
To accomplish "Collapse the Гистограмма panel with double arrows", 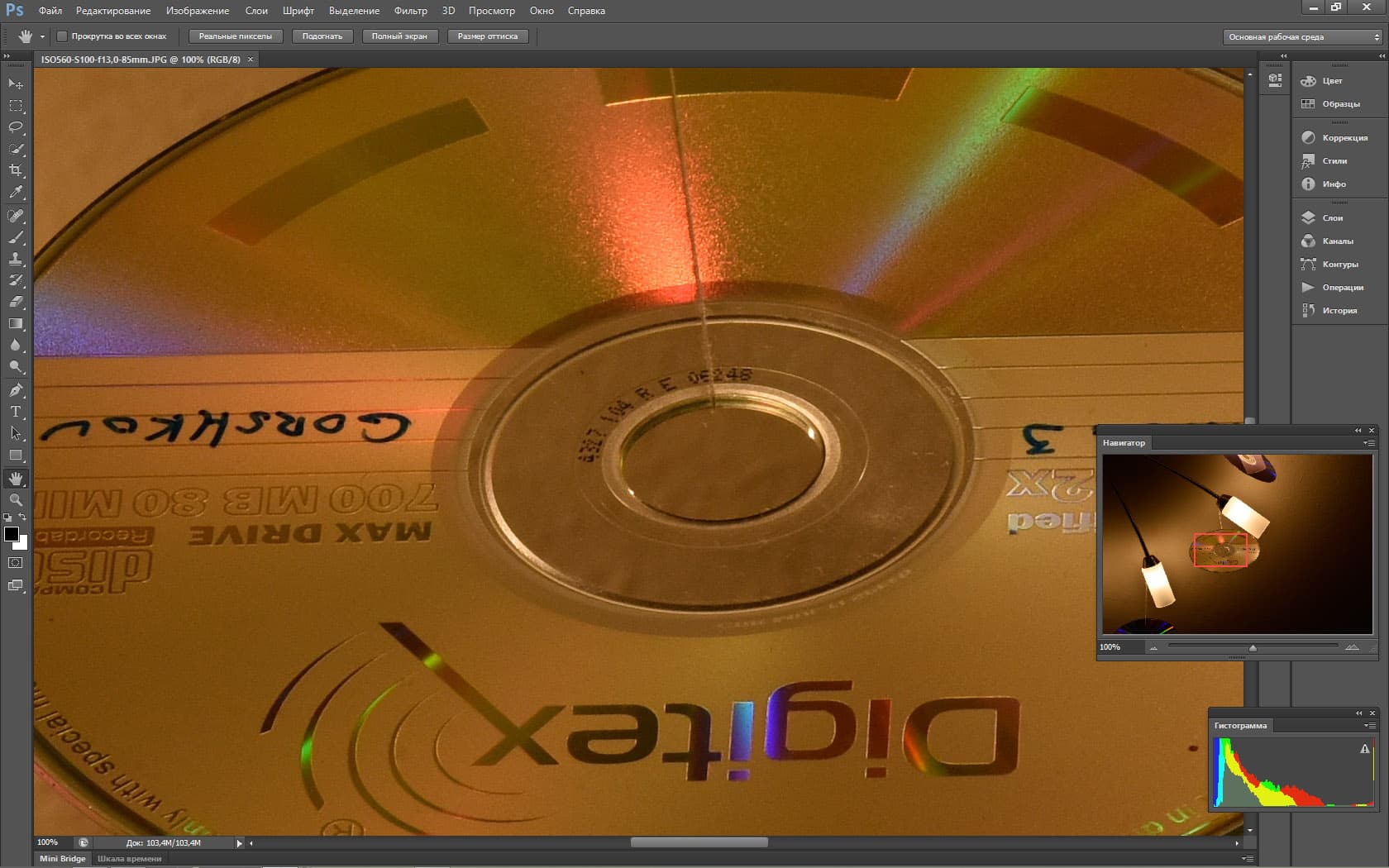I will (x=1358, y=713).
